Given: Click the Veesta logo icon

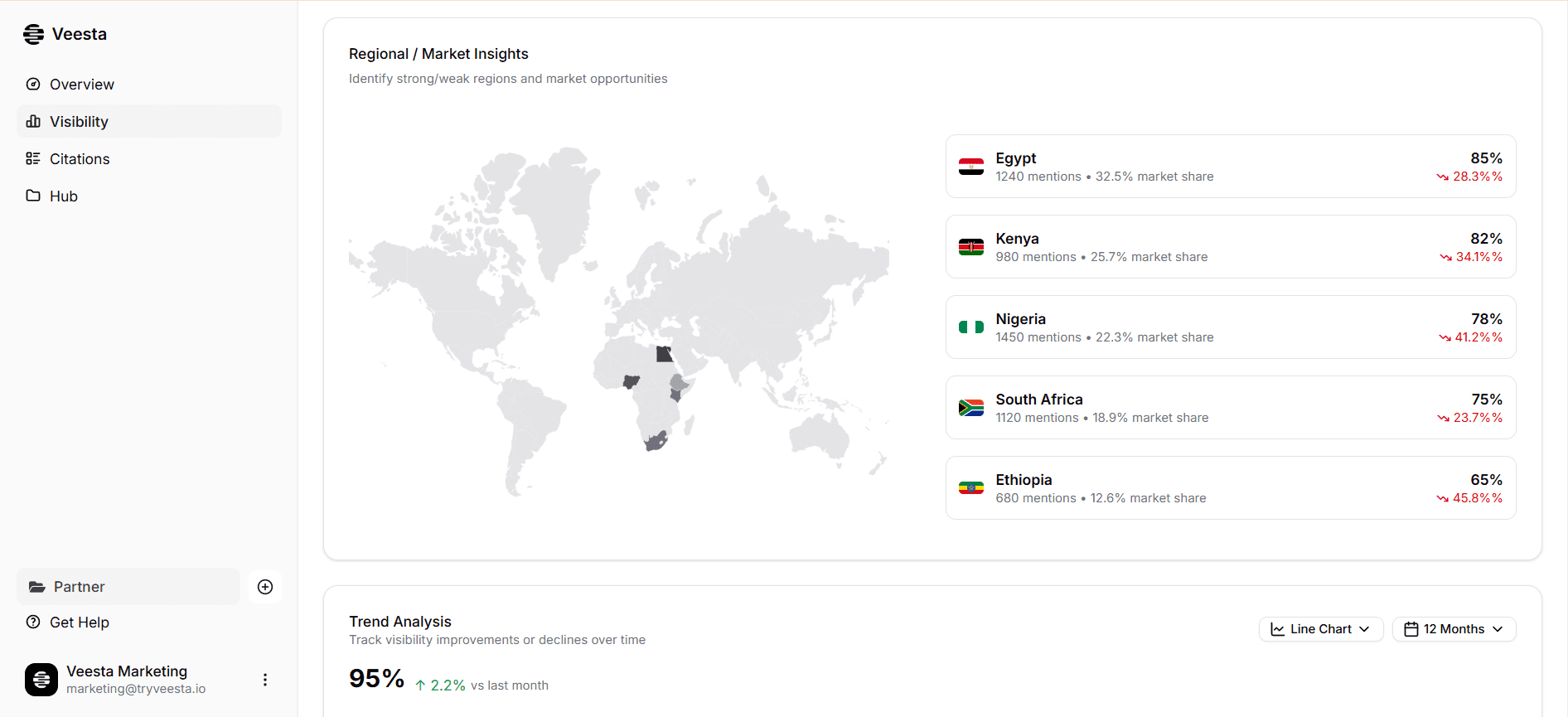Looking at the screenshot, I should [x=33, y=34].
